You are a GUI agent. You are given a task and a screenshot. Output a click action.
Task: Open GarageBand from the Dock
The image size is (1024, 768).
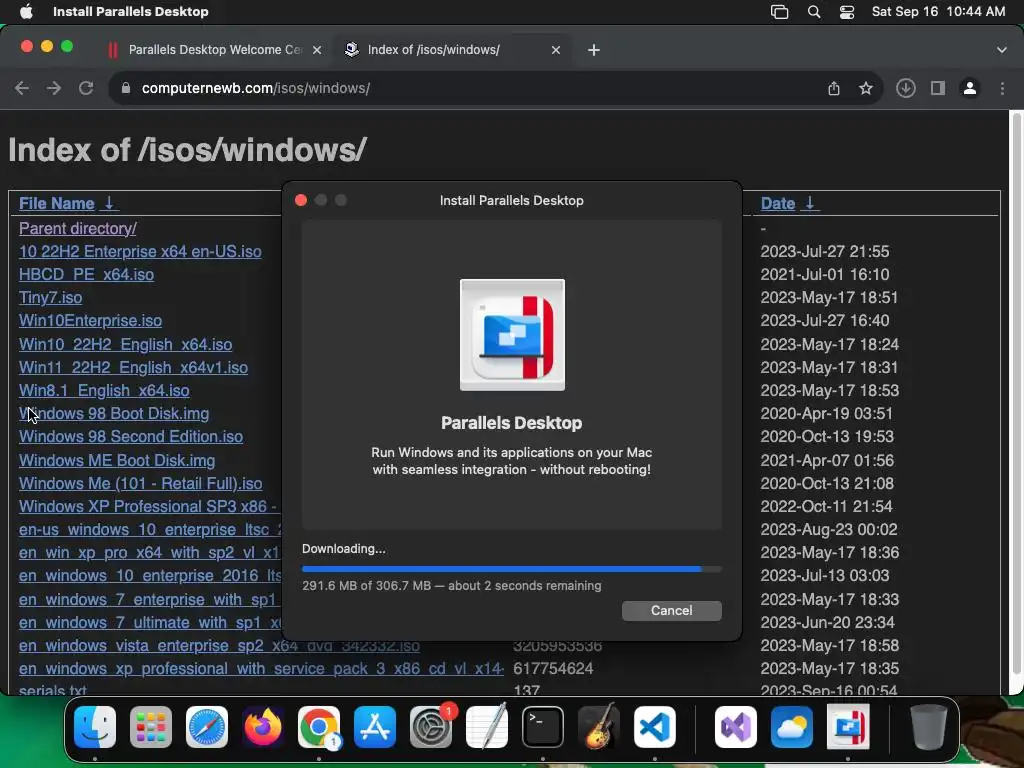(x=599, y=727)
